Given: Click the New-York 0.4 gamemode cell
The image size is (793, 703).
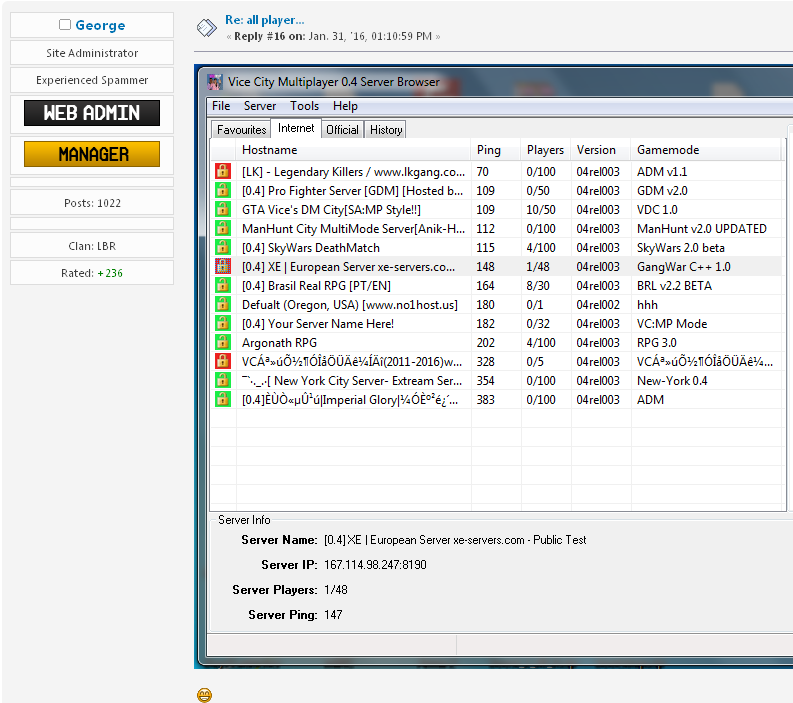Looking at the screenshot, I should point(672,381).
